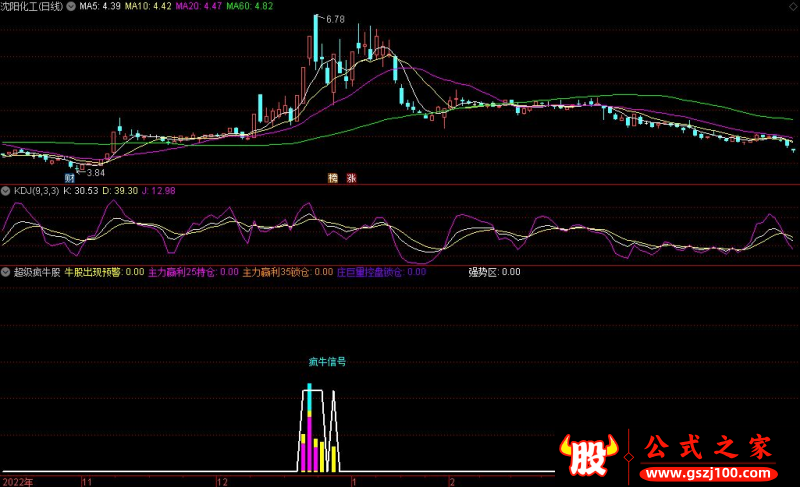Click the 6.78 high price marker
The image size is (800, 487).
(334, 20)
